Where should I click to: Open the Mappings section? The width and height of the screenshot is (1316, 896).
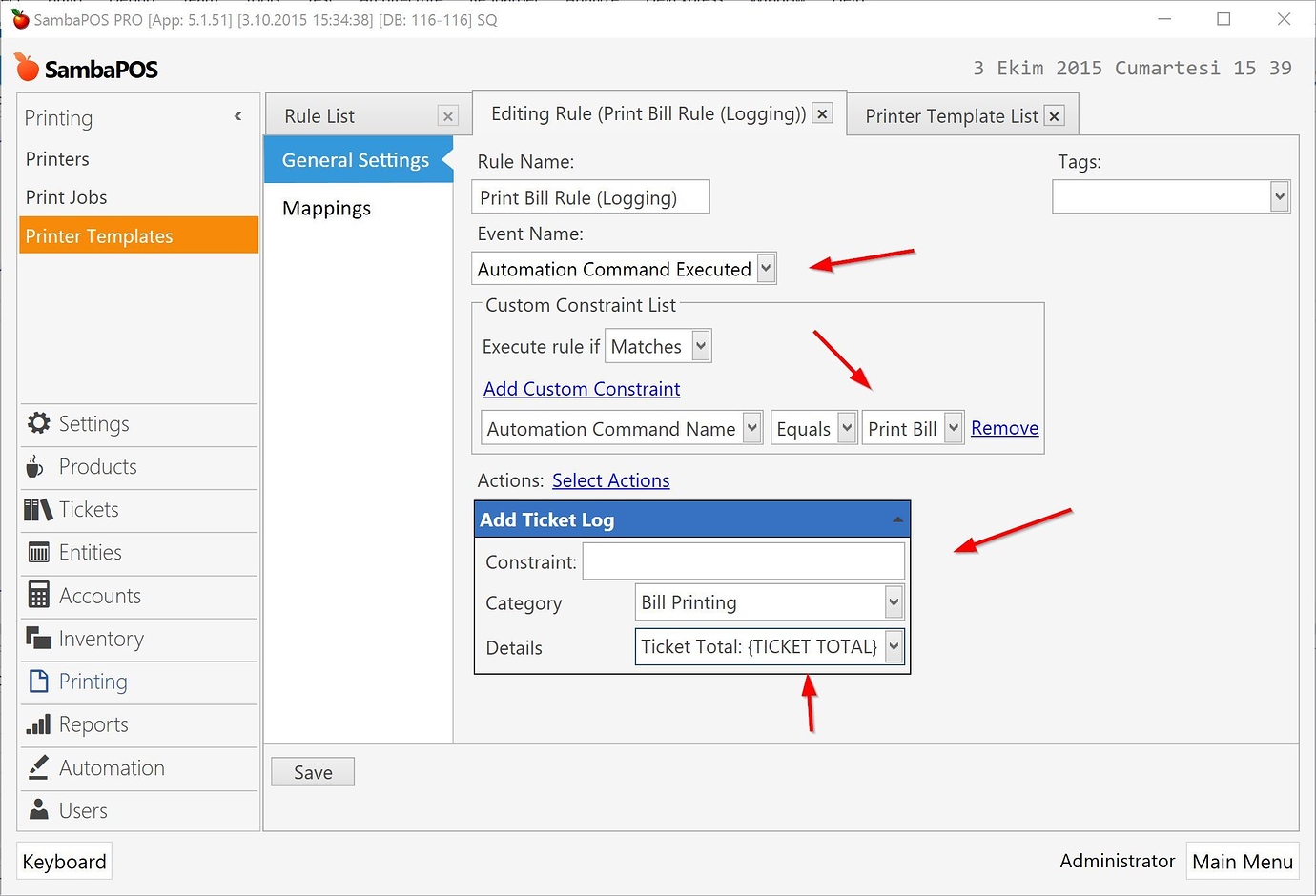(x=326, y=208)
